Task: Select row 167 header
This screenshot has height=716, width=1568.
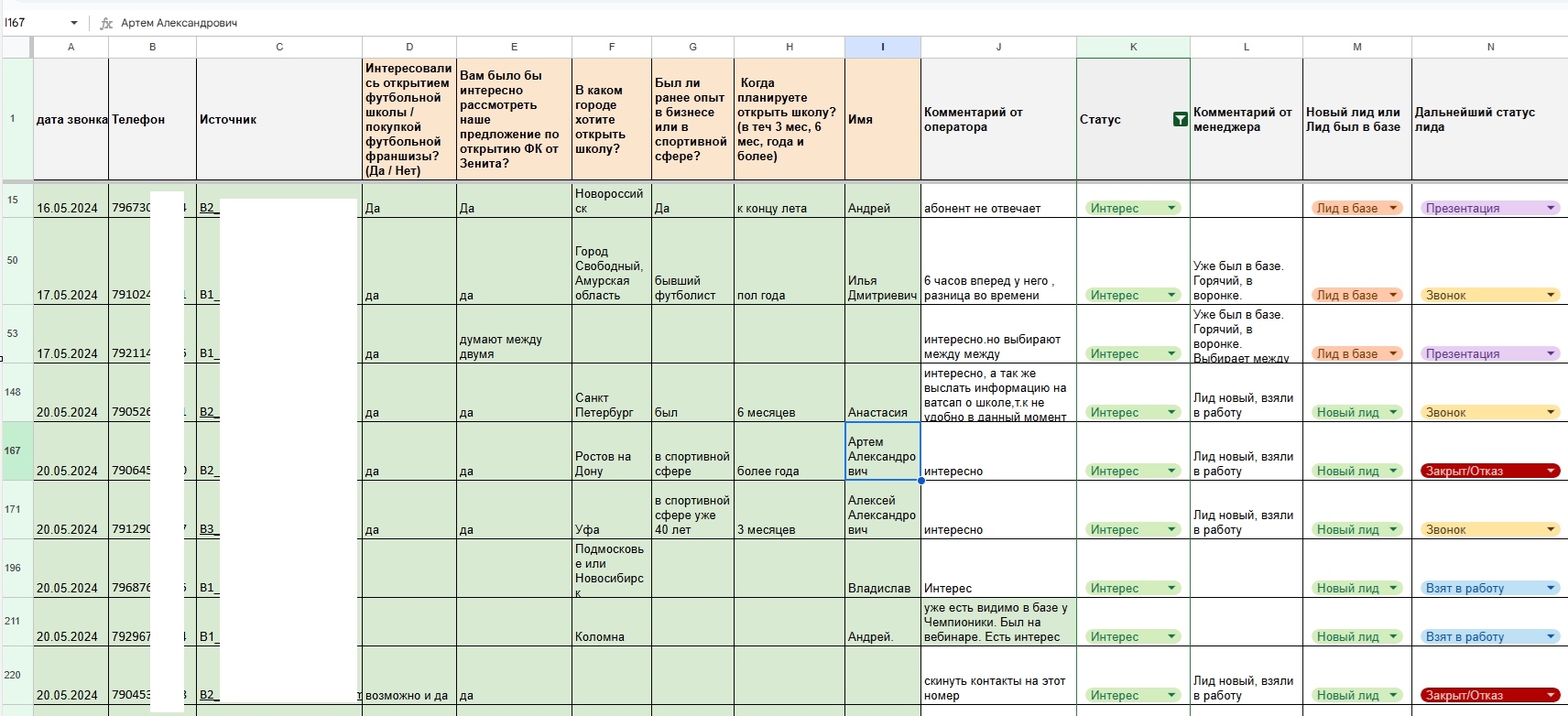Action: click(13, 450)
